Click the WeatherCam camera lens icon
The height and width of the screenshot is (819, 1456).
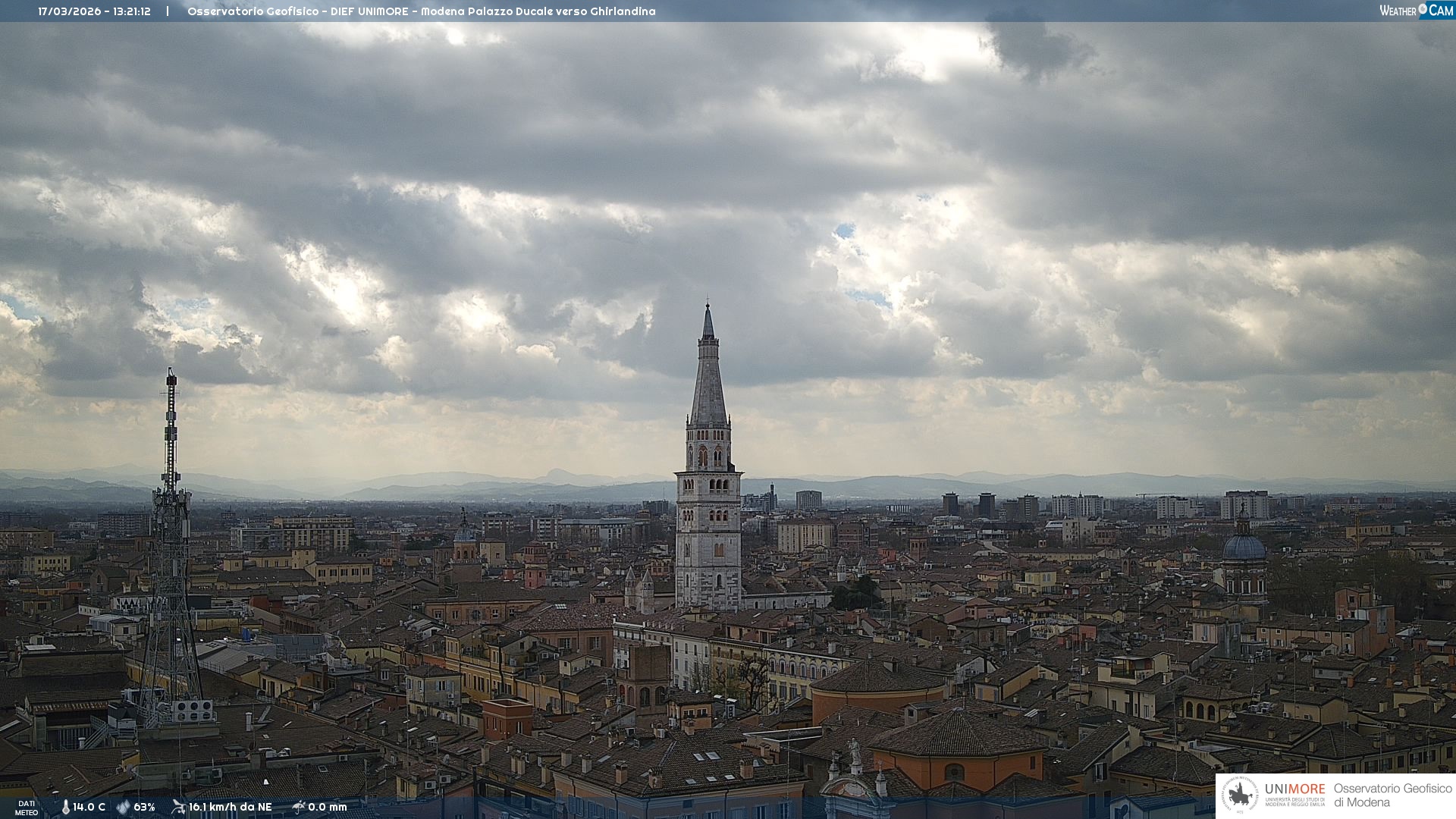click(x=1423, y=9)
